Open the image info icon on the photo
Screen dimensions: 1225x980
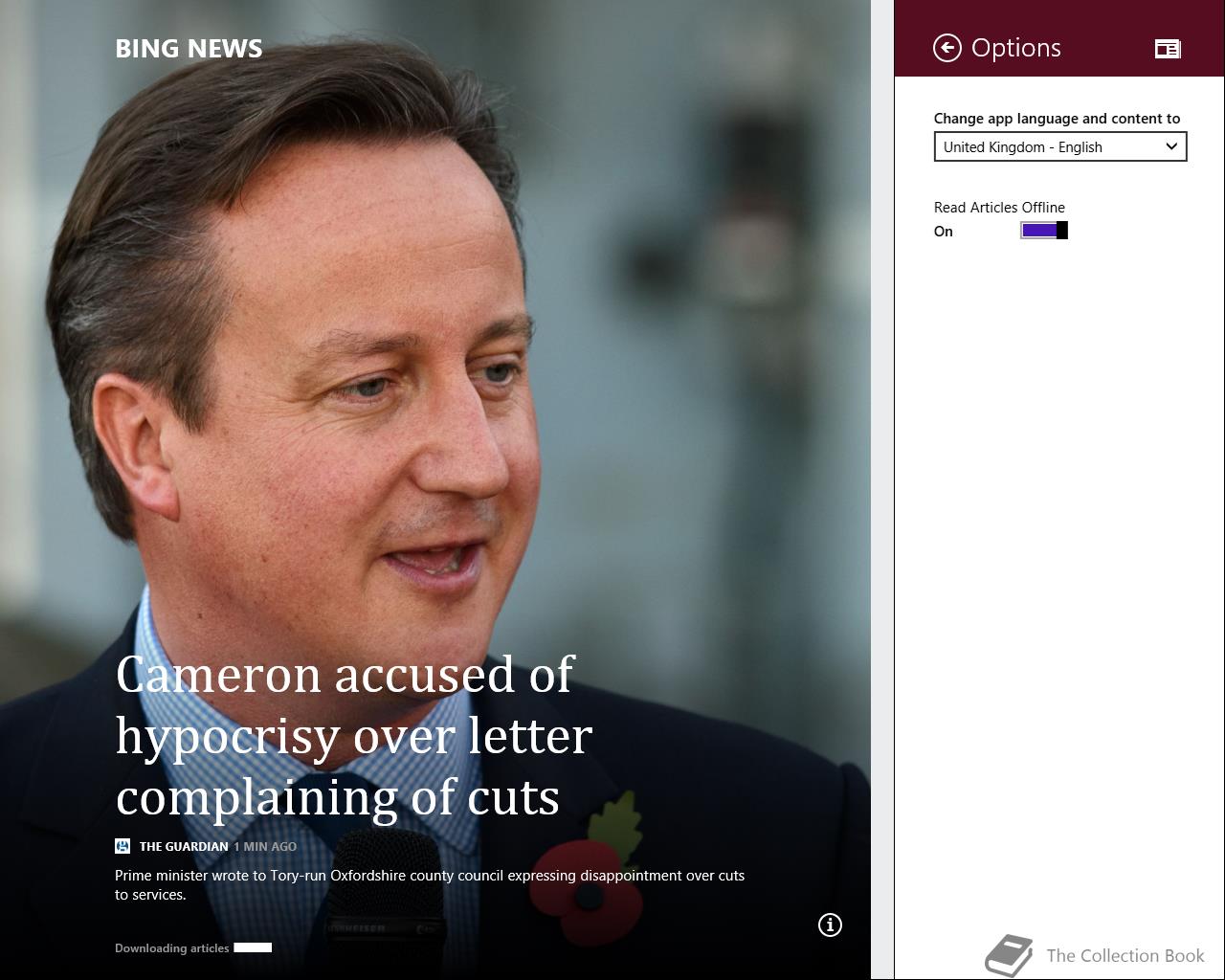coord(830,924)
